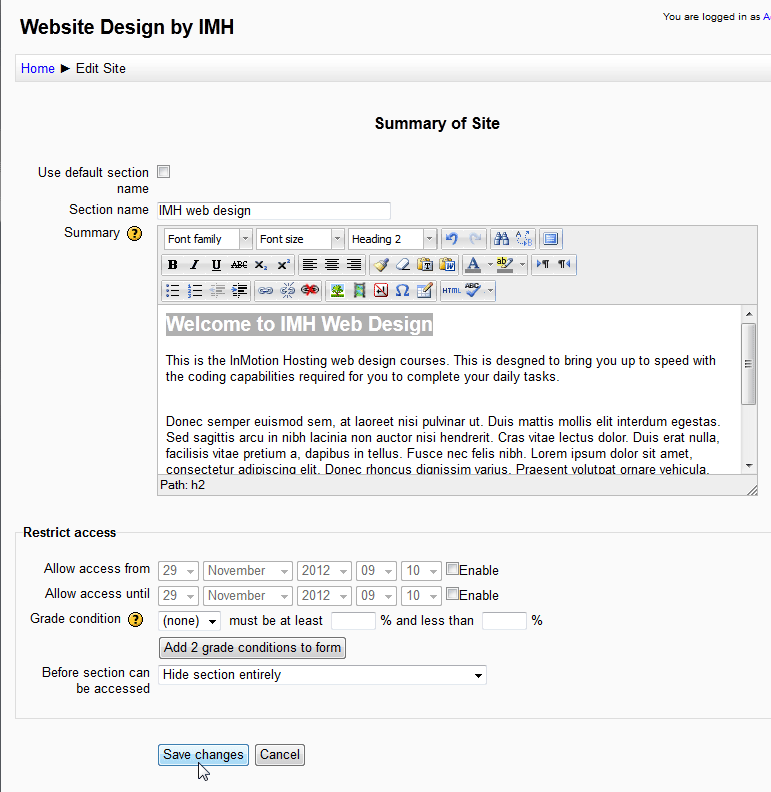Screen dimensions: 771x792
Task: Underline the selected text
Action: tap(216, 265)
